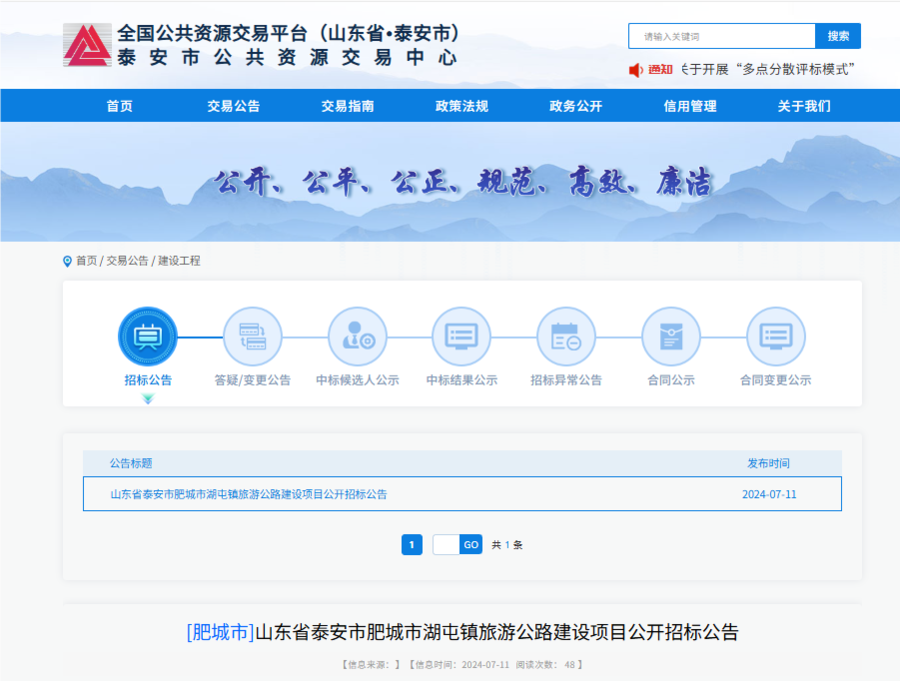Open the 中标候选人公示 icon

click(x=357, y=336)
